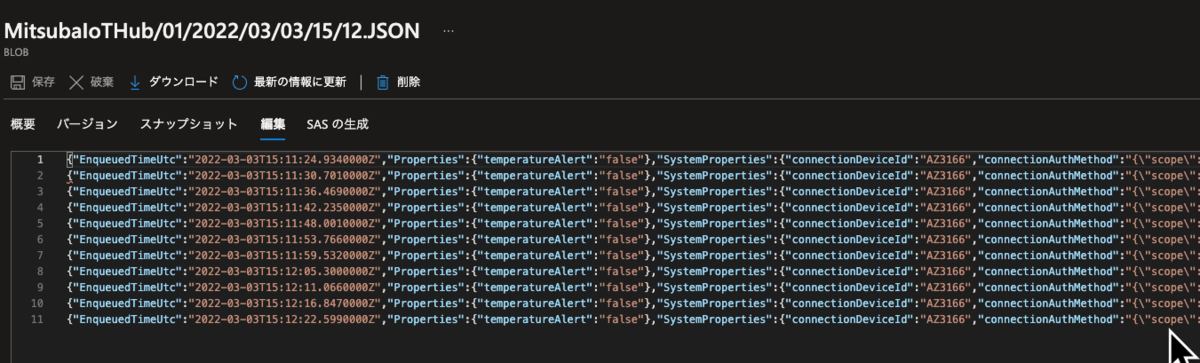
Task: Click the 保存 button label
Action: pos(43,82)
